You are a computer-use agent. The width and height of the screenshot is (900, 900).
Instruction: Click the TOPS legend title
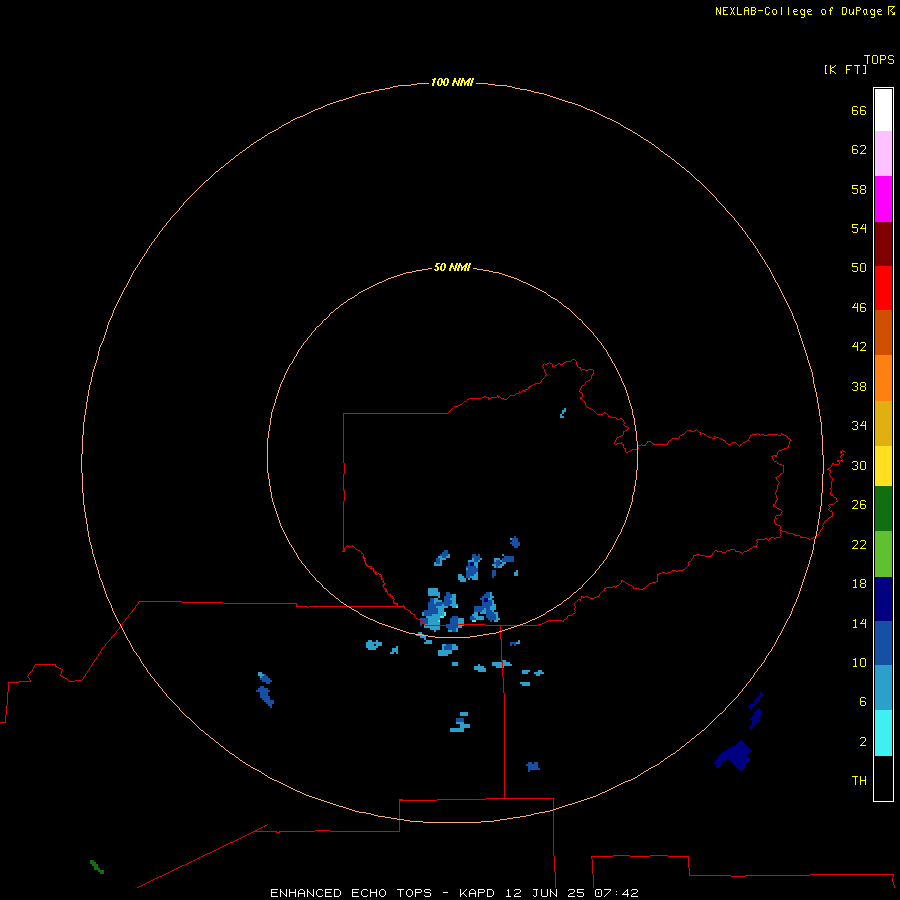[879, 59]
